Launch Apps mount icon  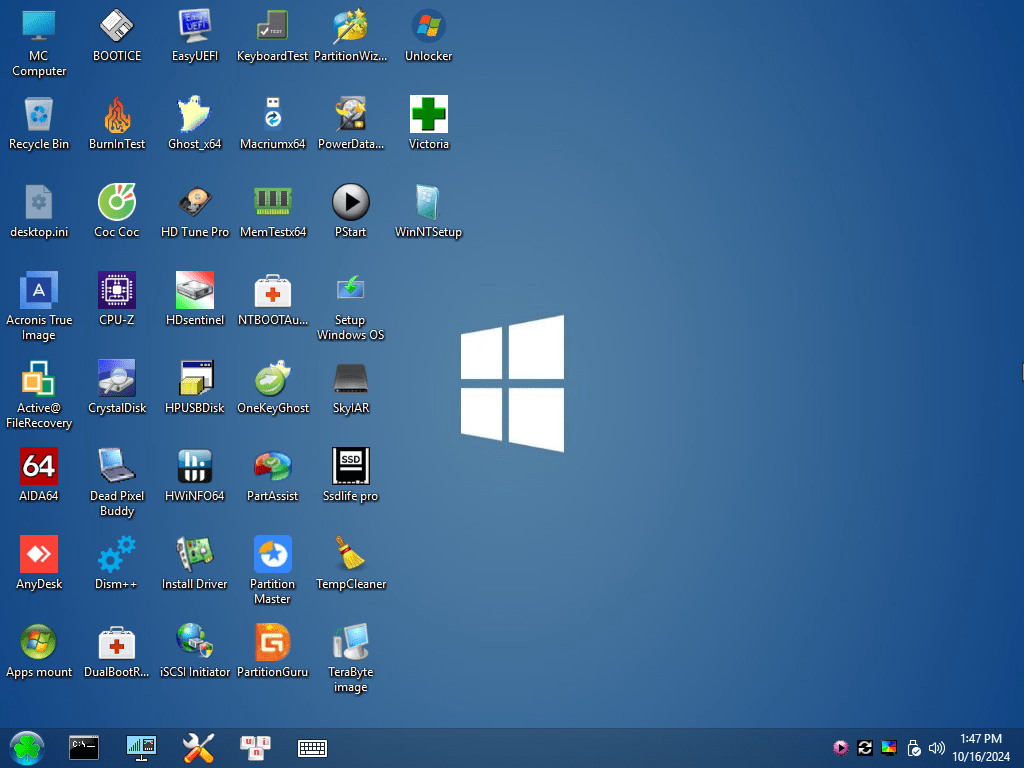click(x=39, y=651)
